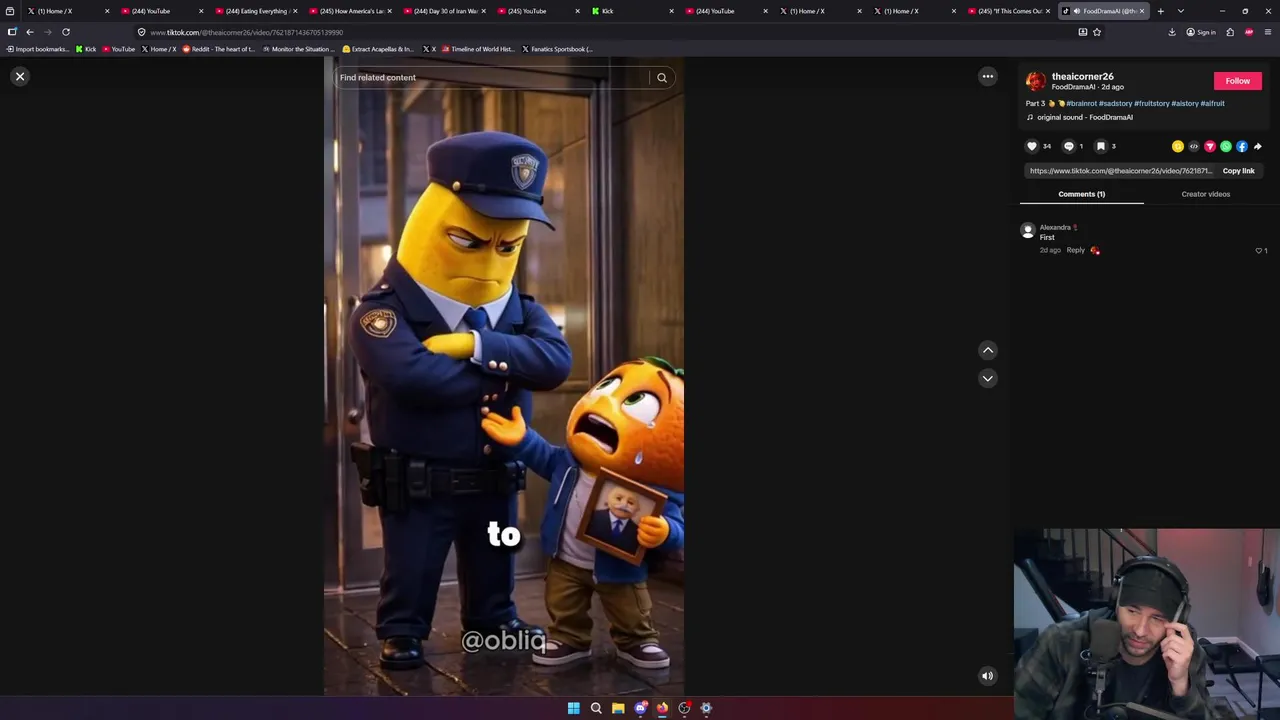Open the list all tabs dropdown
This screenshot has height=720, width=1280.
(1181, 11)
